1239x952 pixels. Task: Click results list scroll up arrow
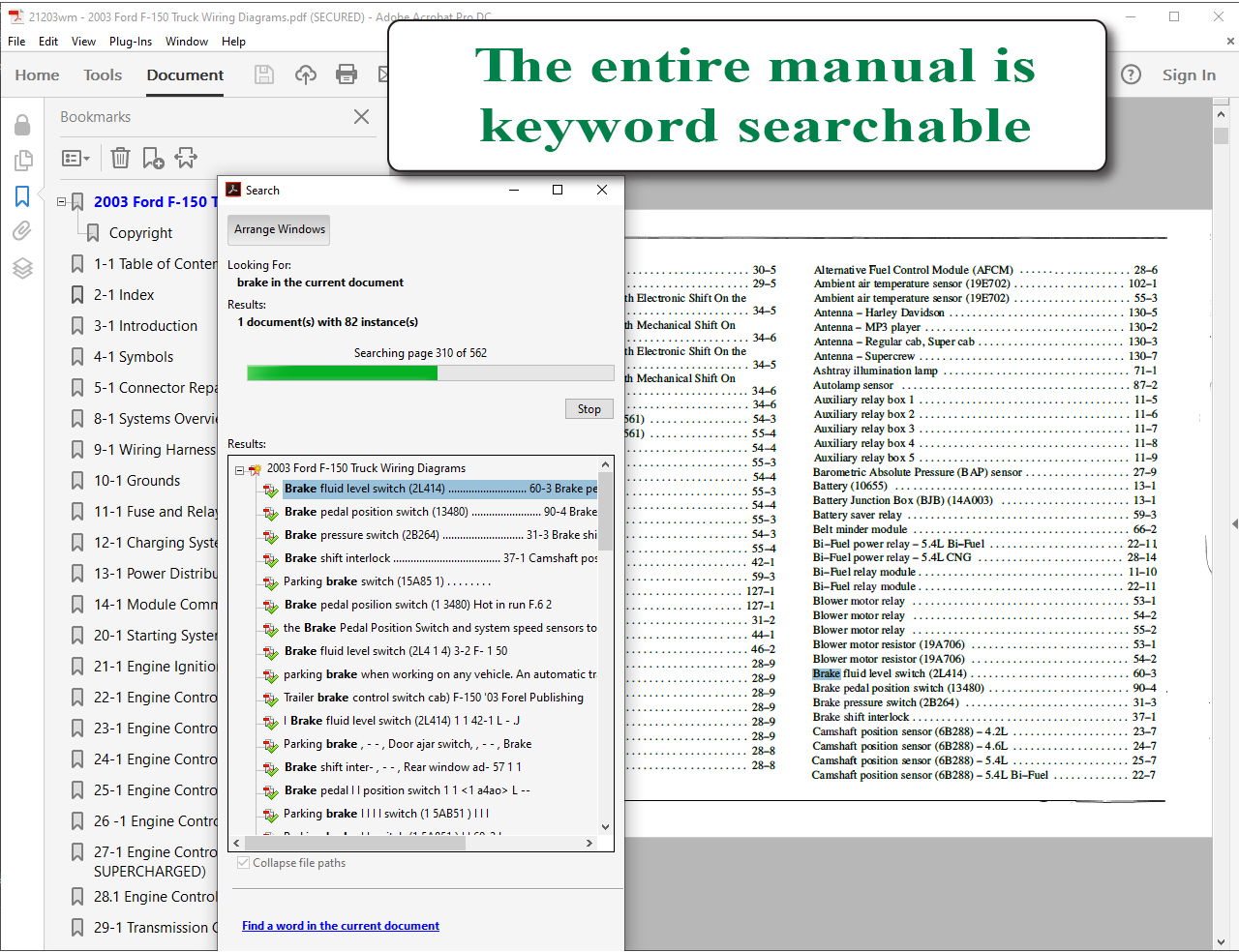[x=606, y=464]
